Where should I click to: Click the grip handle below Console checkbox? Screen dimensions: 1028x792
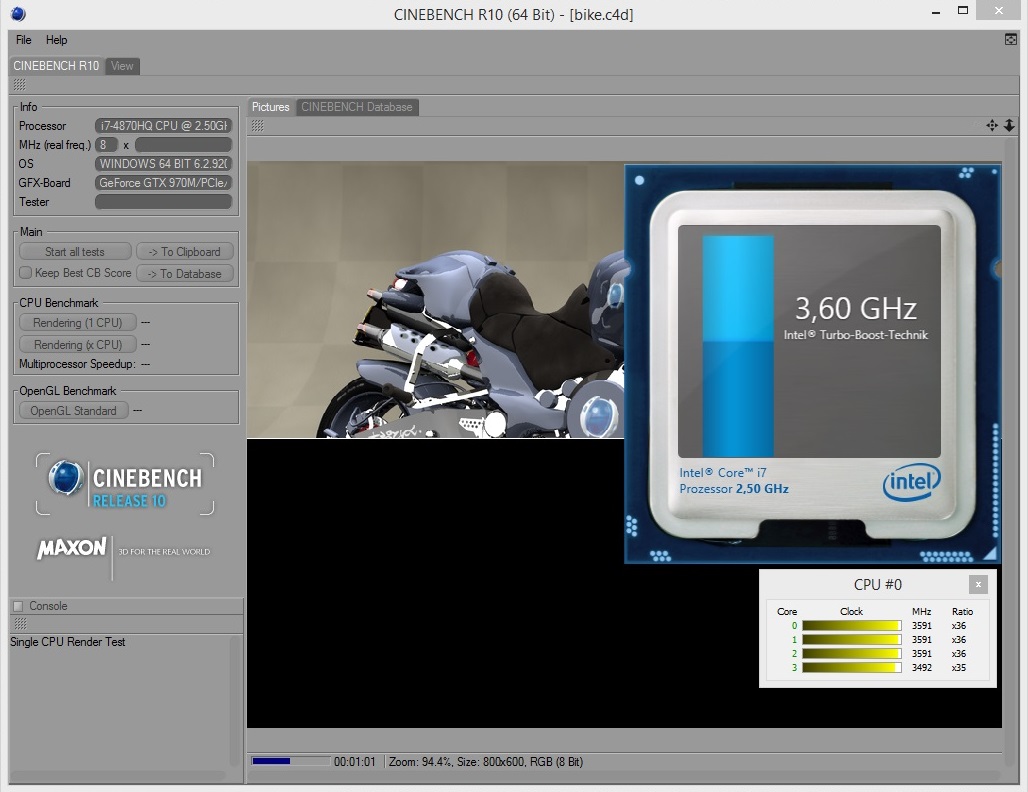coord(20,623)
